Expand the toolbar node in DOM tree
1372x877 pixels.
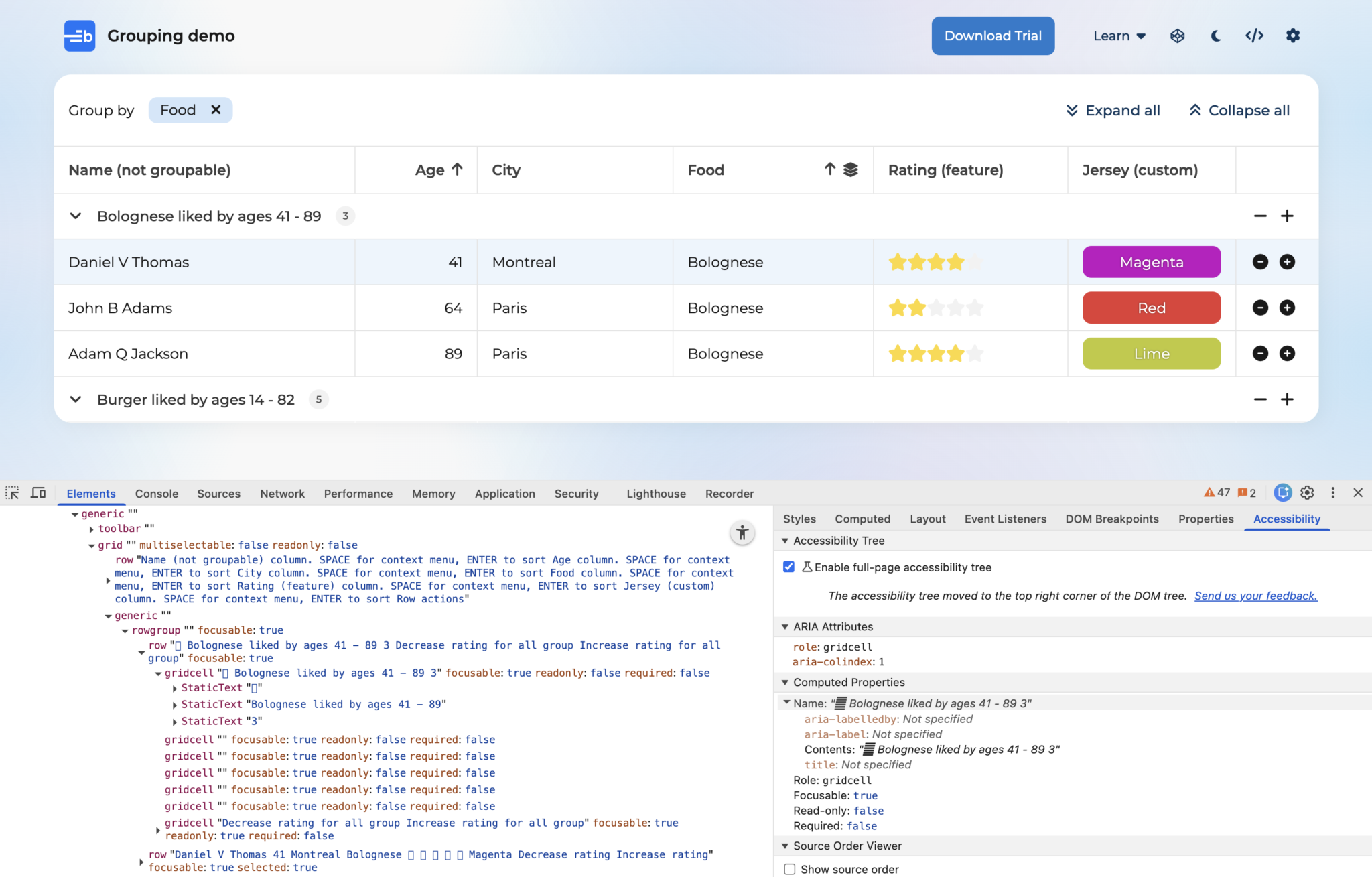pos(91,529)
